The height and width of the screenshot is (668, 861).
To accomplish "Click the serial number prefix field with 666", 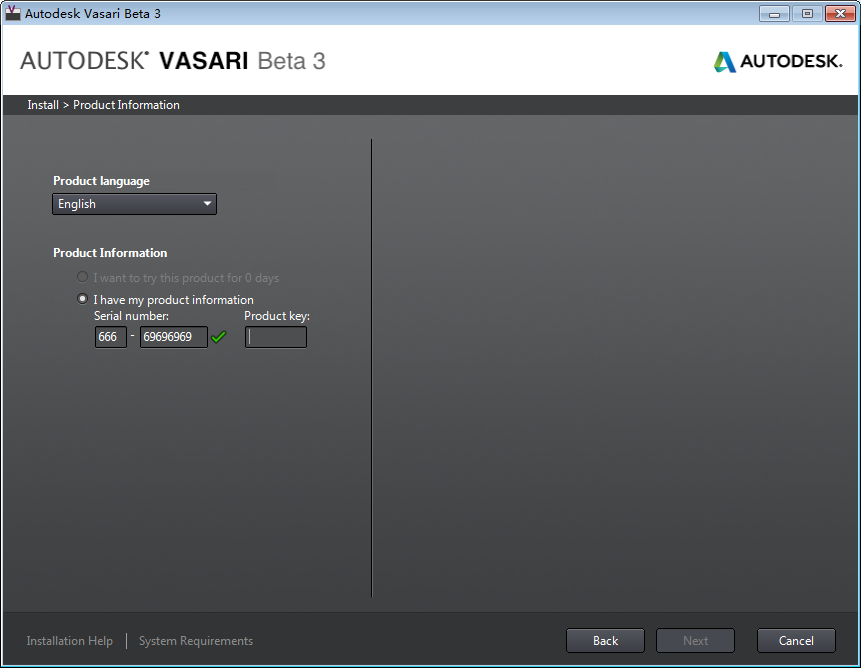I will 111,337.
